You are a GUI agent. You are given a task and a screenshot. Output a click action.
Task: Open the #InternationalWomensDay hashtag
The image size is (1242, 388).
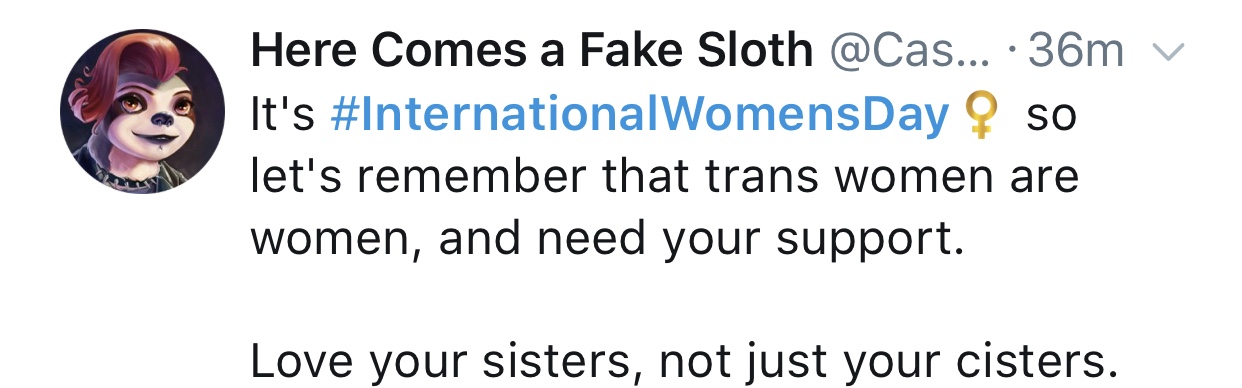[638, 118]
